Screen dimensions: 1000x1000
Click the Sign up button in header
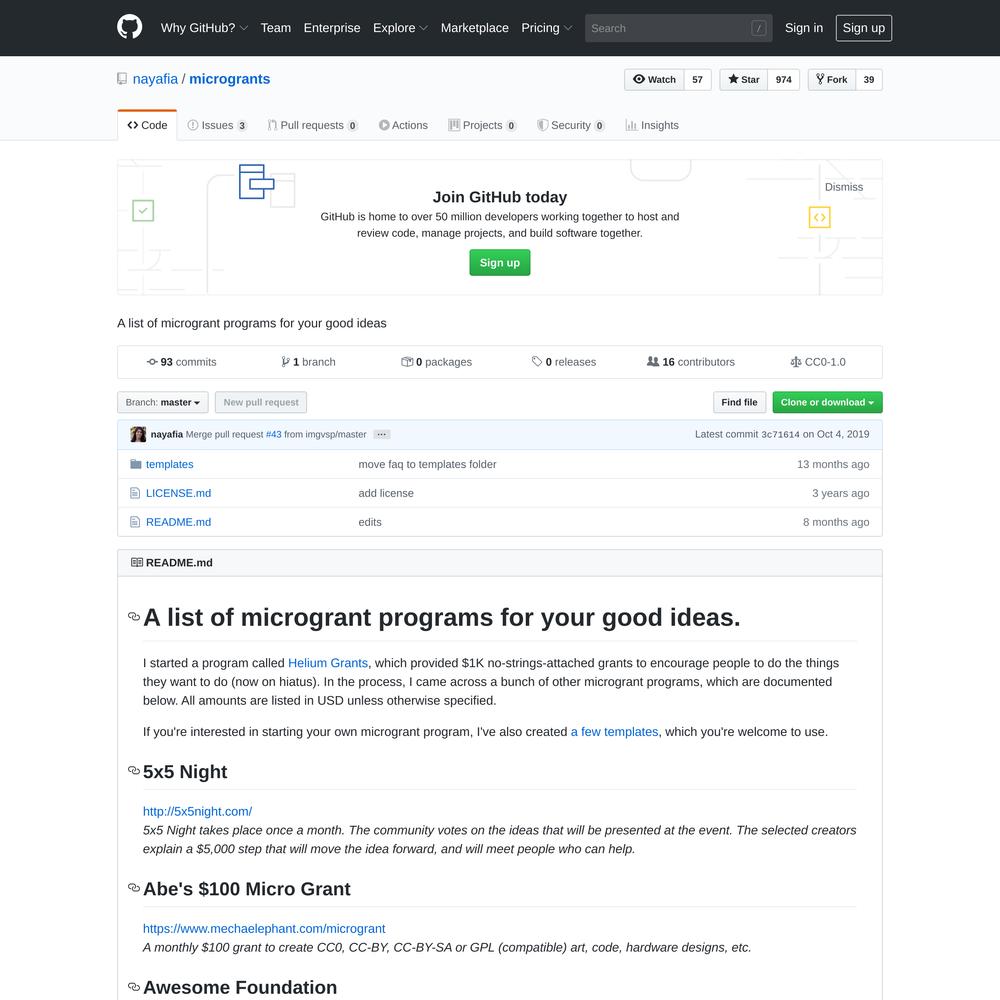(x=864, y=28)
